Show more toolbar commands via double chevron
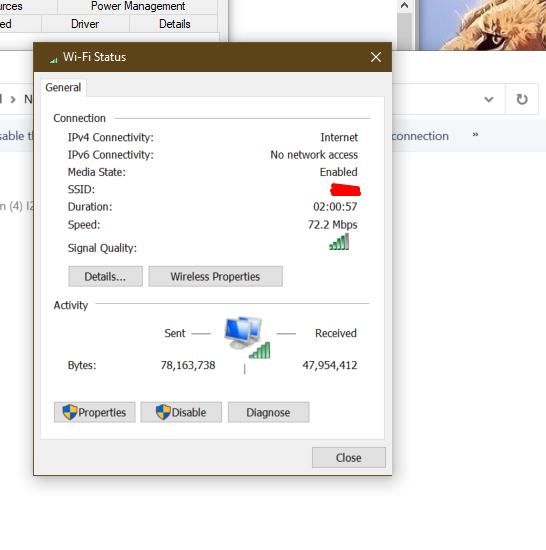 tap(475, 134)
